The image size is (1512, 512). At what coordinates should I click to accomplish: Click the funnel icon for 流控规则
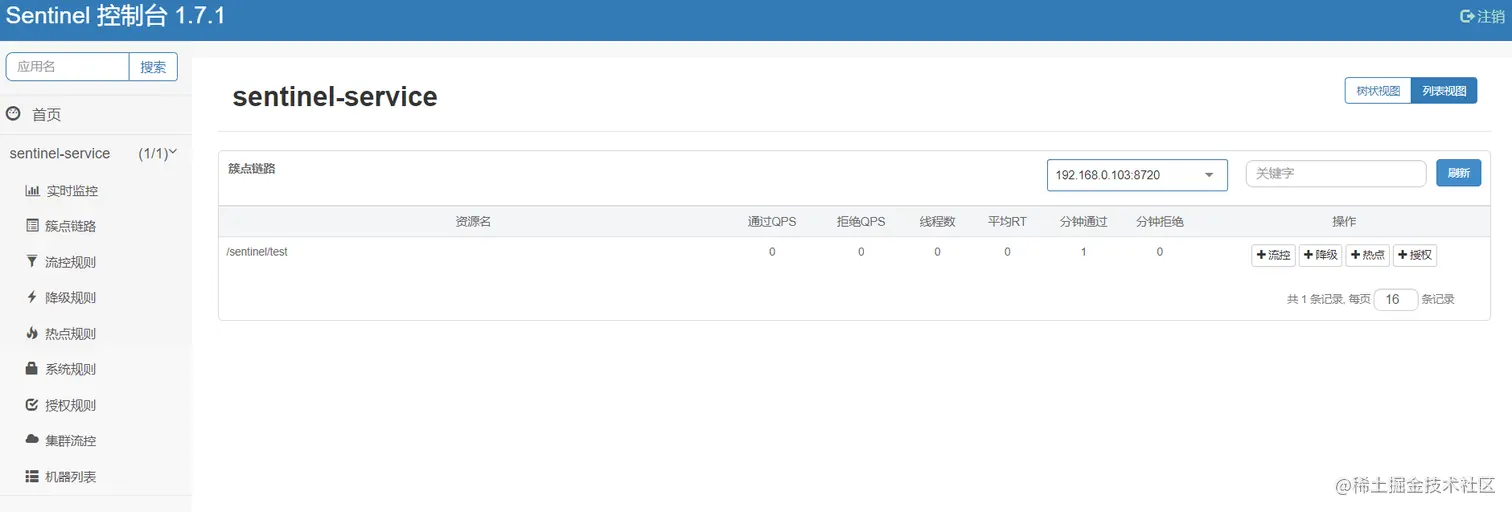(x=32, y=262)
